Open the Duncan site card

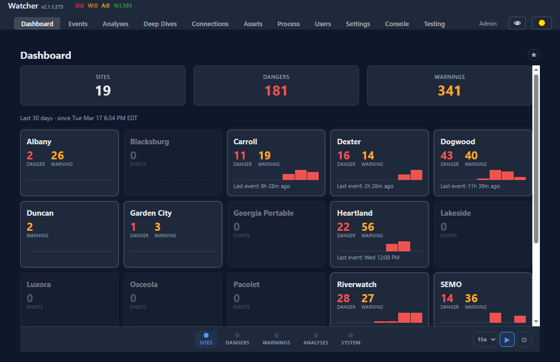(x=69, y=234)
